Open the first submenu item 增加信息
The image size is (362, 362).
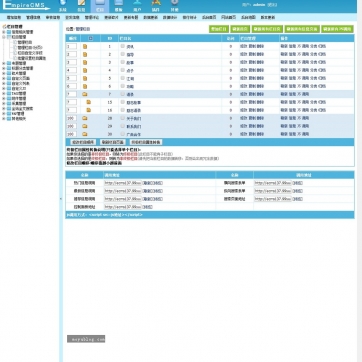[14, 17]
